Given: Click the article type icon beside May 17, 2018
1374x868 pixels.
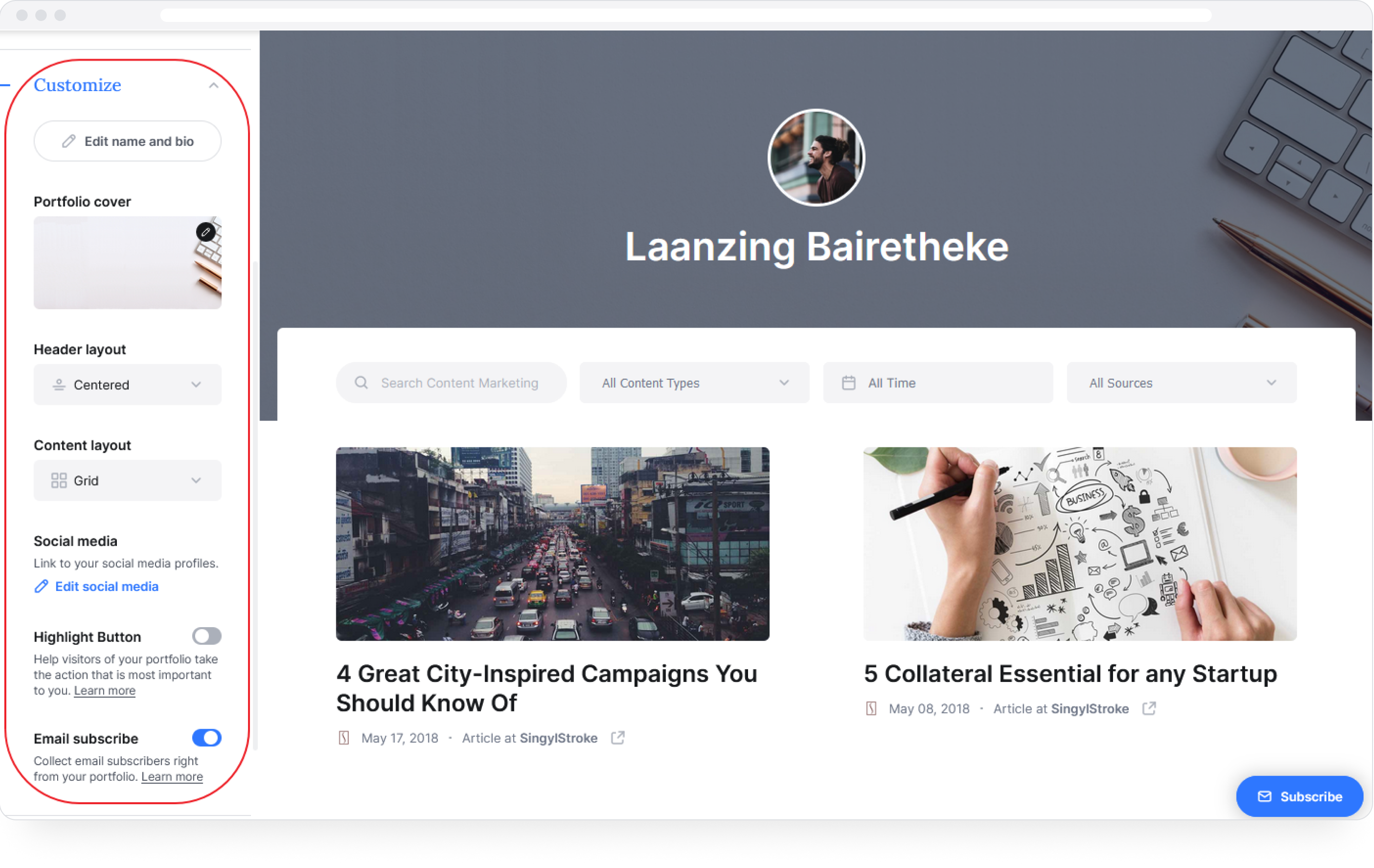Looking at the screenshot, I should coord(343,738).
